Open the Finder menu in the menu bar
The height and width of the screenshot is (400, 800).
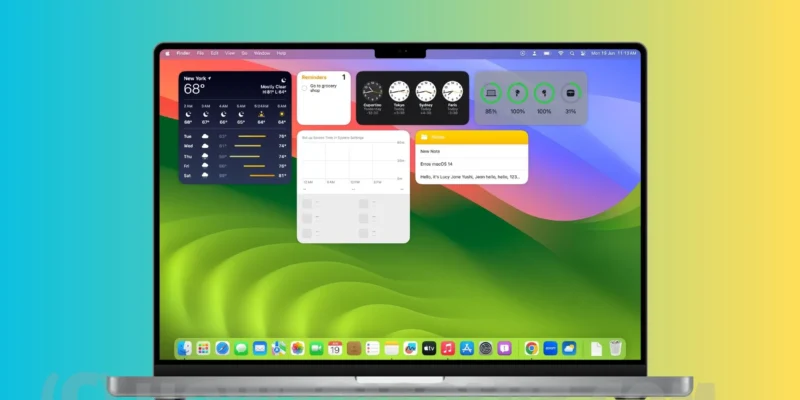183,53
